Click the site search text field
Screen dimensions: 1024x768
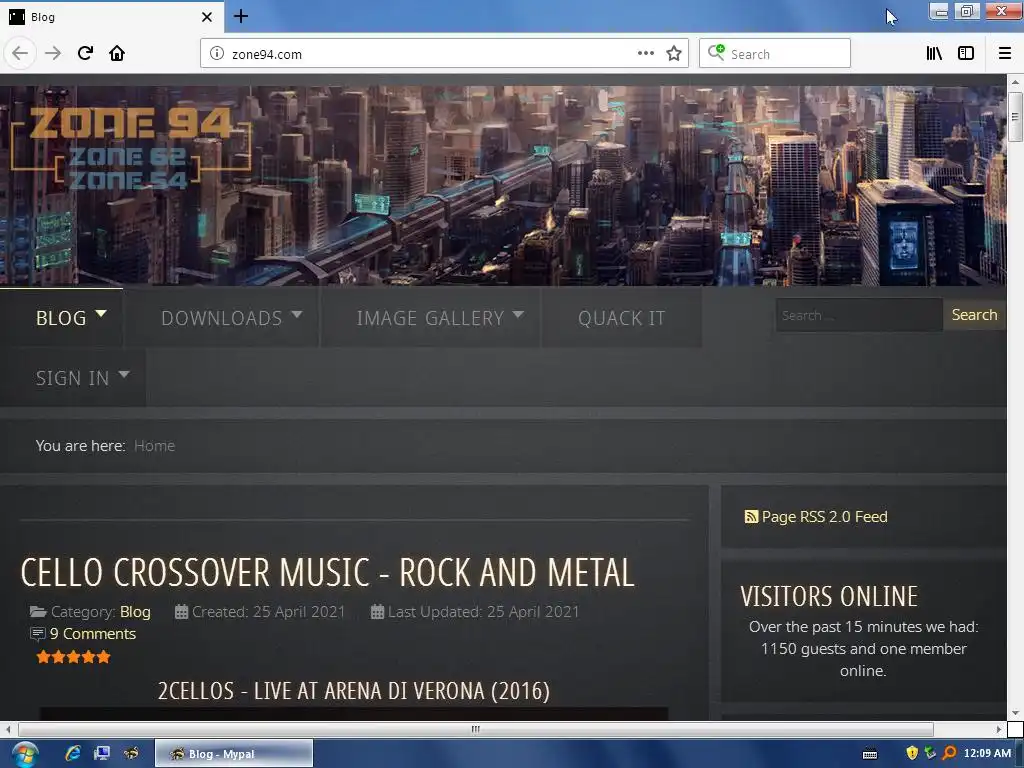[859, 315]
